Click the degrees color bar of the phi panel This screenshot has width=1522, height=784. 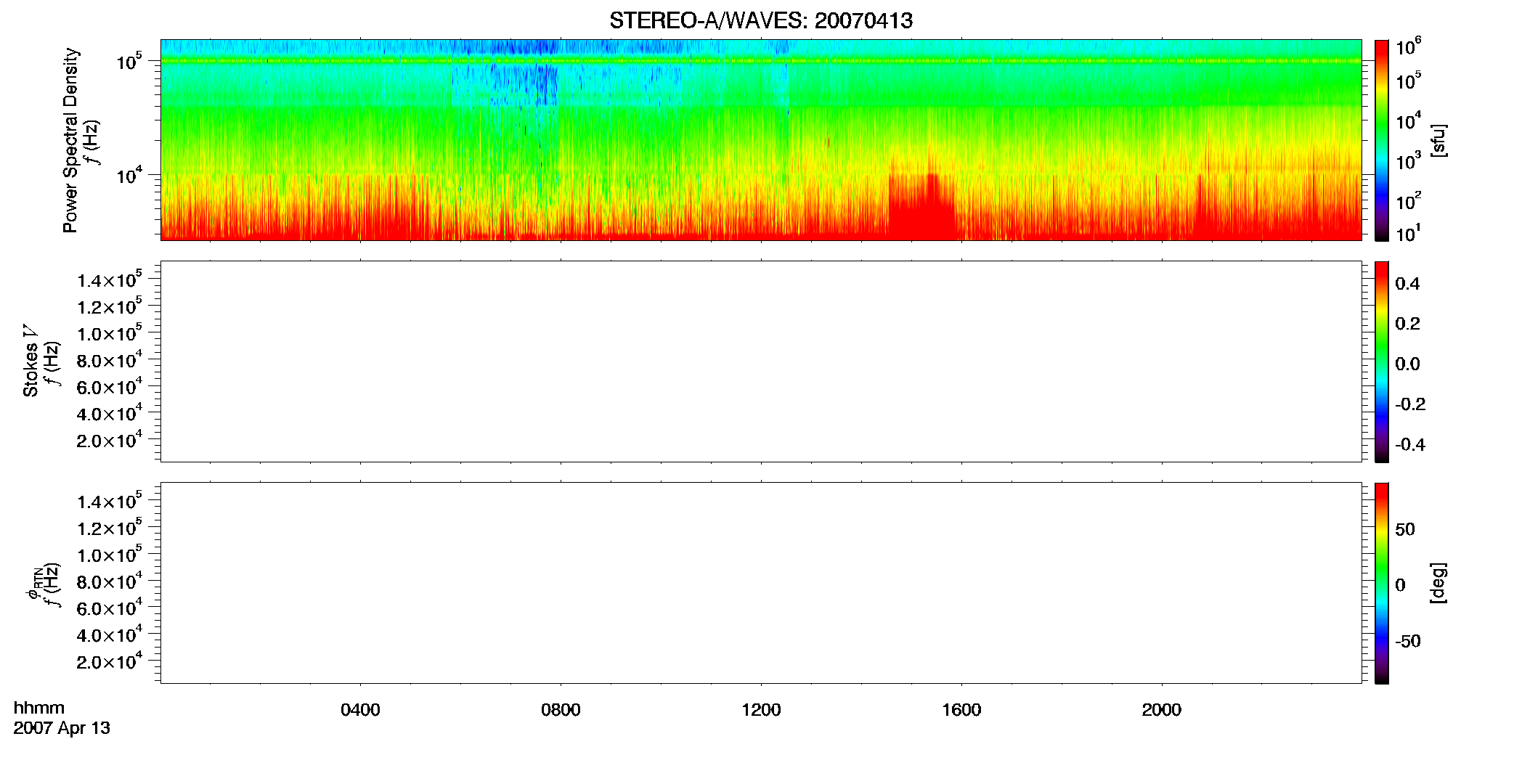1382,583
